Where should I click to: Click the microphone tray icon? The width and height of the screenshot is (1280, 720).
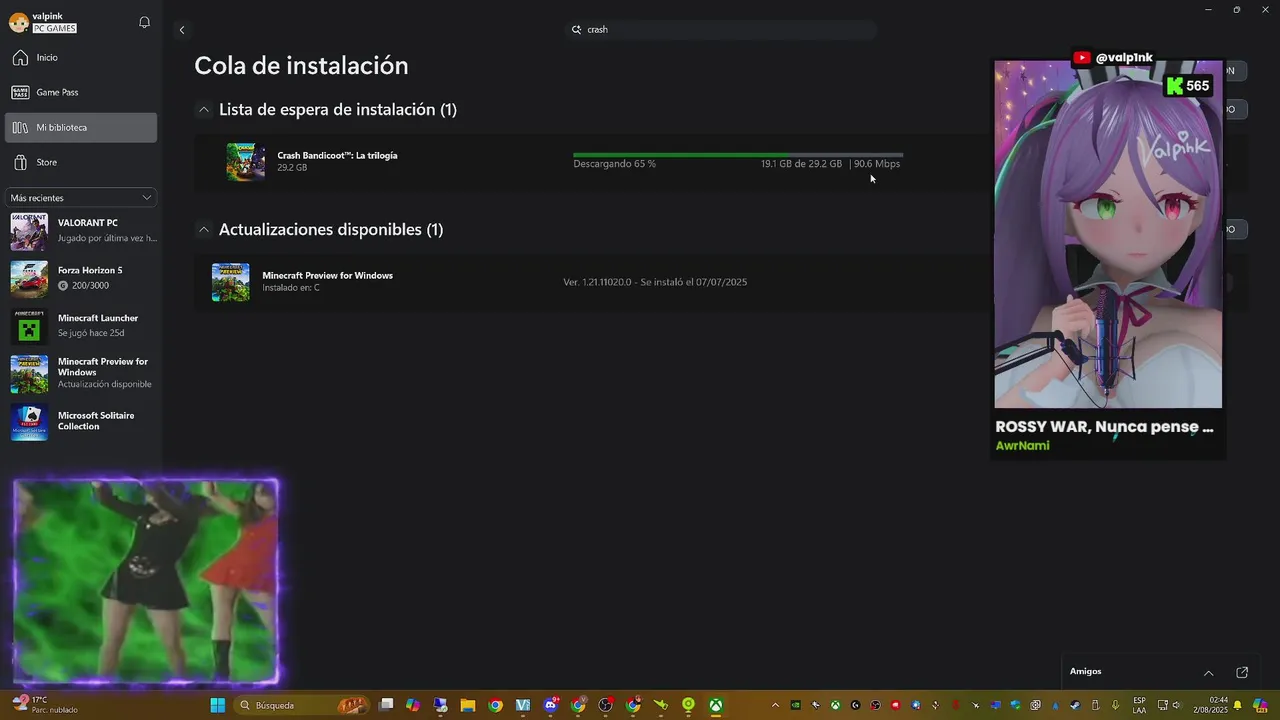coord(1115,705)
